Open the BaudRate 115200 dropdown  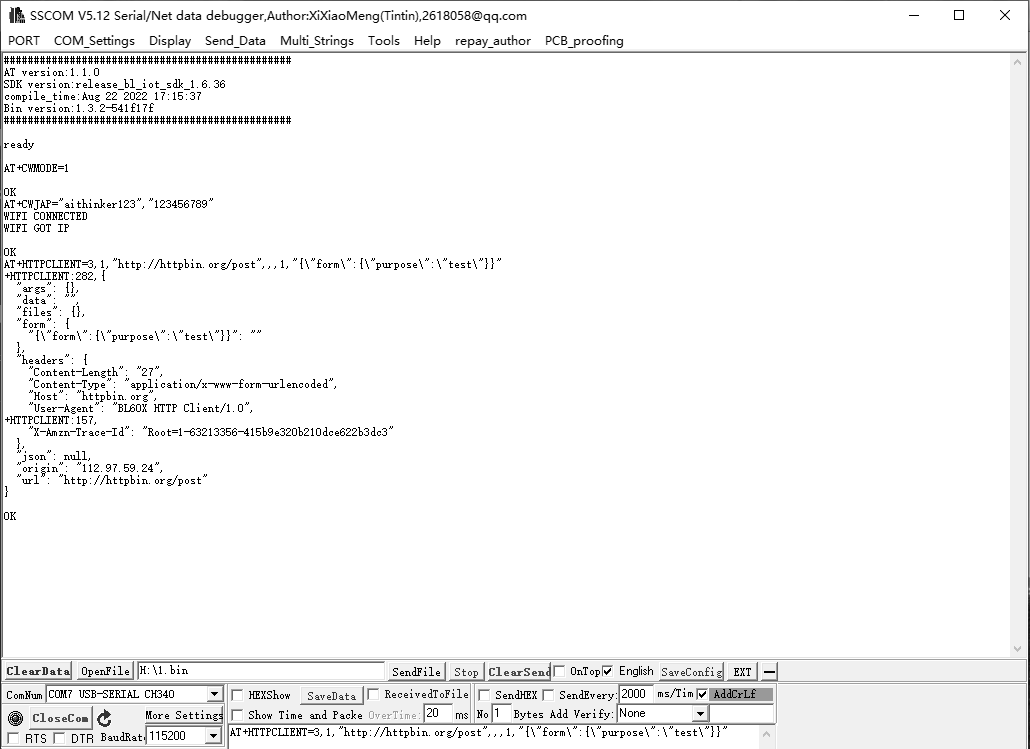click(x=213, y=736)
